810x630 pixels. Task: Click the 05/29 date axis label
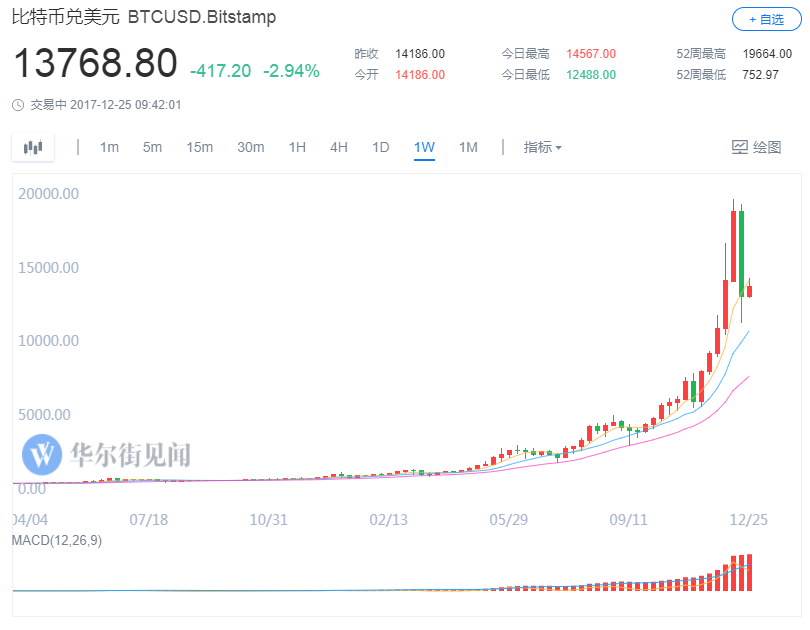(509, 519)
